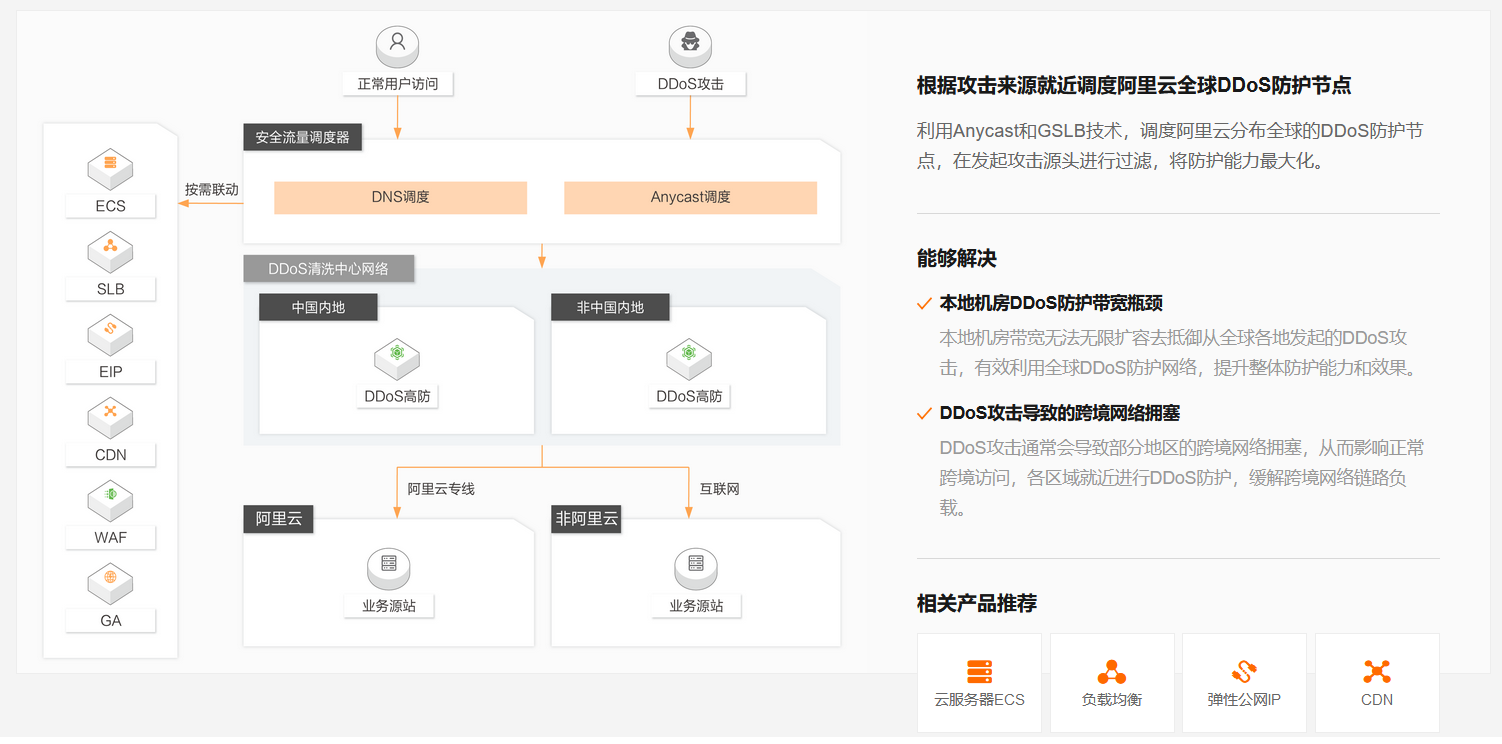Viewport: 1502px width, 744px height.
Task: Click the 正常用户访问 label
Action: [397, 83]
